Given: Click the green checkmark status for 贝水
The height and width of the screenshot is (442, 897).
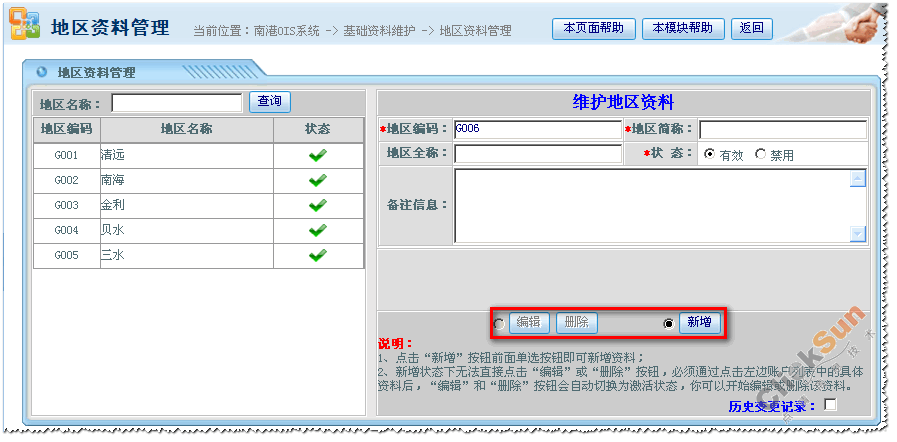Looking at the screenshot, I should [x=317, y=230].
